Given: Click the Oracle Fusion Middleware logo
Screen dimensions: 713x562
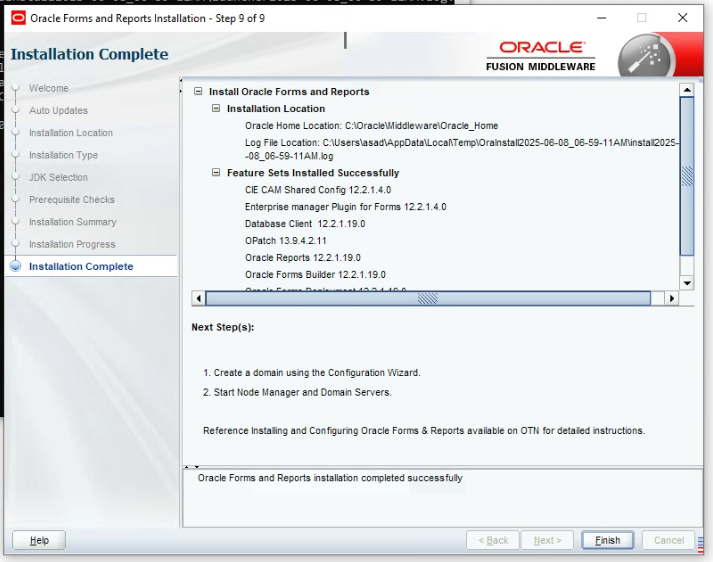Looking at the screenshot, I should pyautogui.click(x=541, y=56).
